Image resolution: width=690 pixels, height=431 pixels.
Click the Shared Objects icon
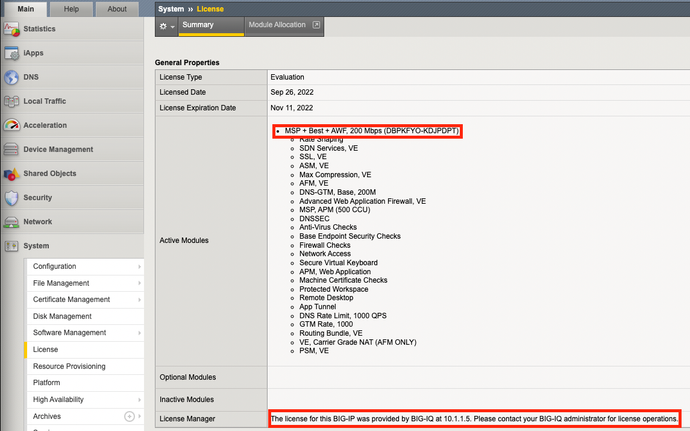point(12,173)
